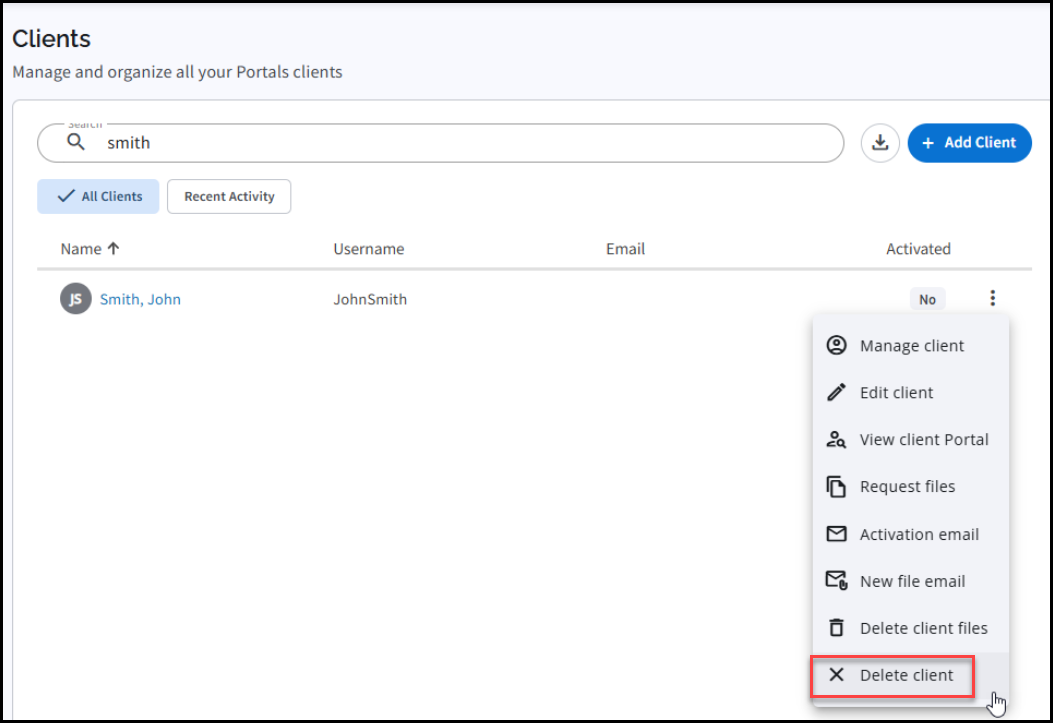Click the download export icon button
Image resolution: width=1053 pixels, height=723 pixels.
(880, 143)
